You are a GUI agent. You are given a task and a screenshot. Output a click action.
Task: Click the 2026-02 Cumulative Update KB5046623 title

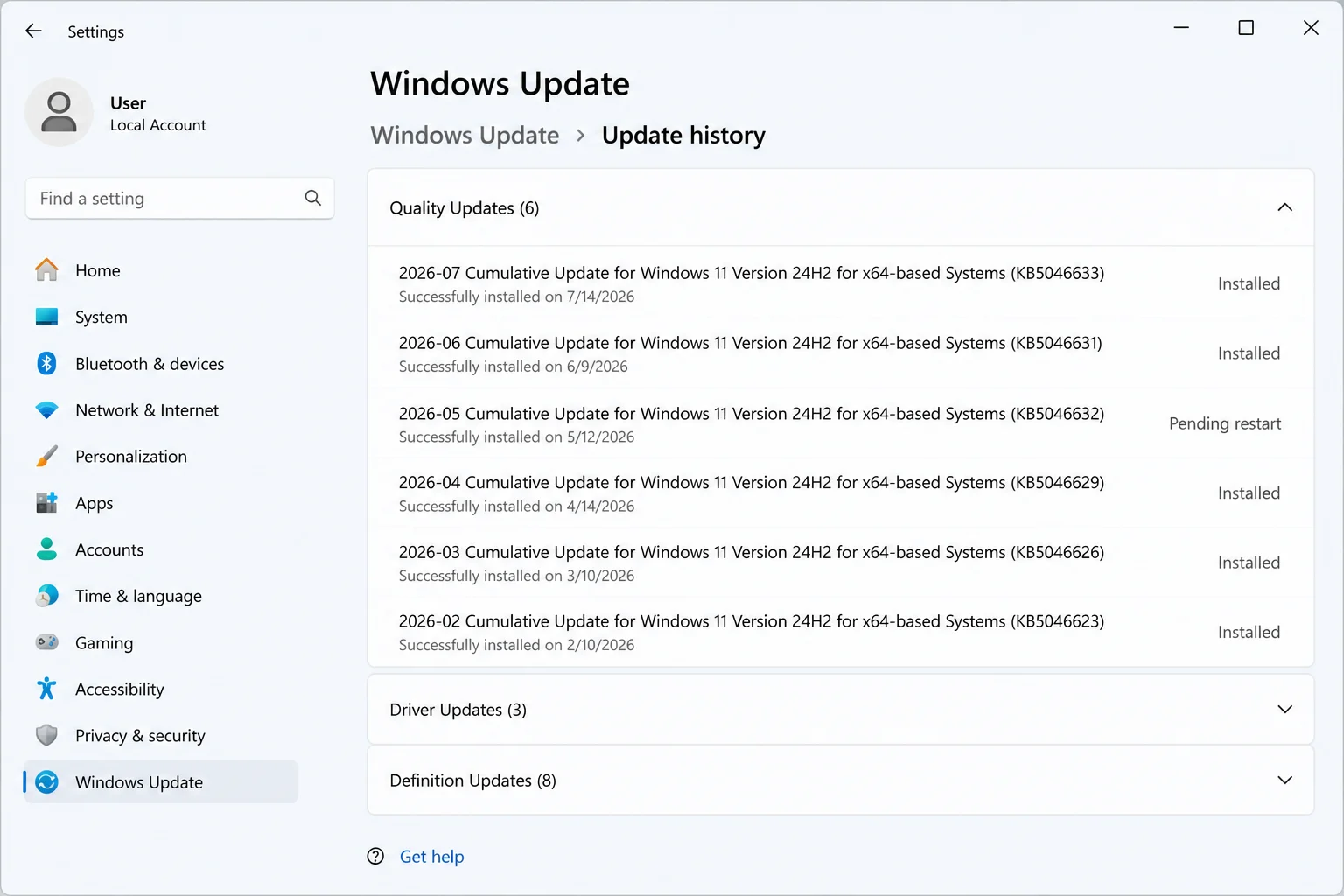point(751,621)
